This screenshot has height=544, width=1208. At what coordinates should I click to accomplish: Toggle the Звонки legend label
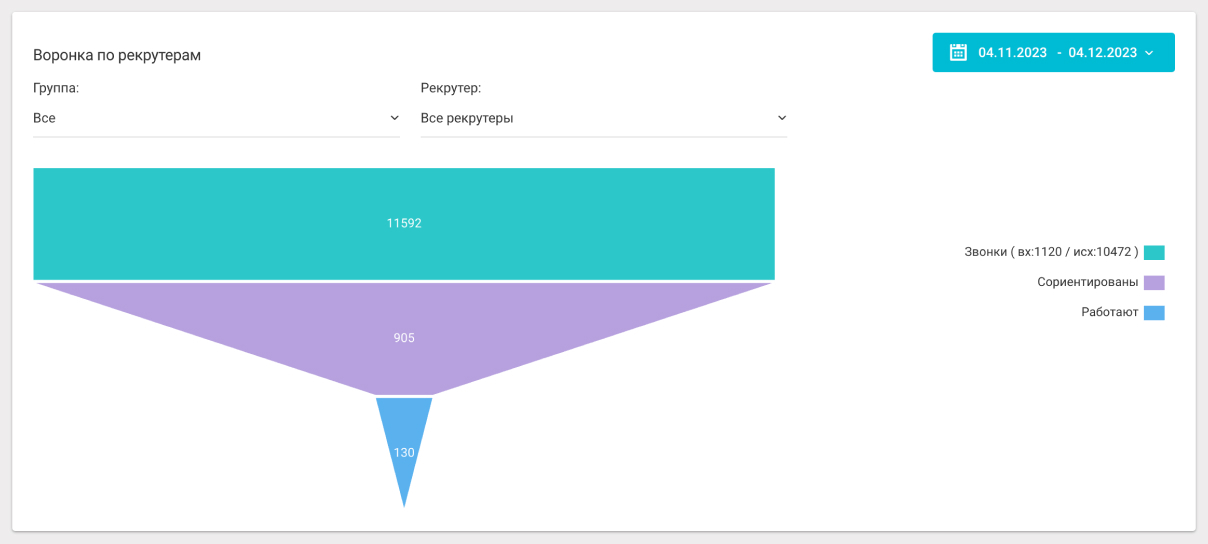pyautogui.click(x=1051, y=252)
